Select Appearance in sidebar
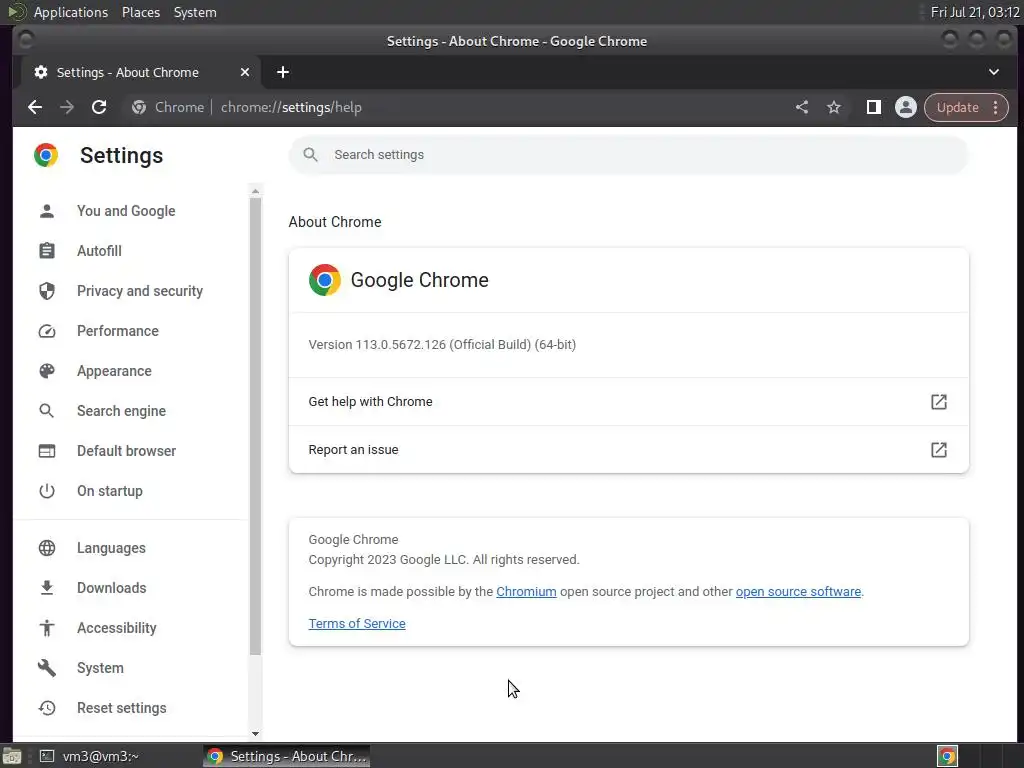The width and height of the screenshot is (1024, 768). [114, 371]
